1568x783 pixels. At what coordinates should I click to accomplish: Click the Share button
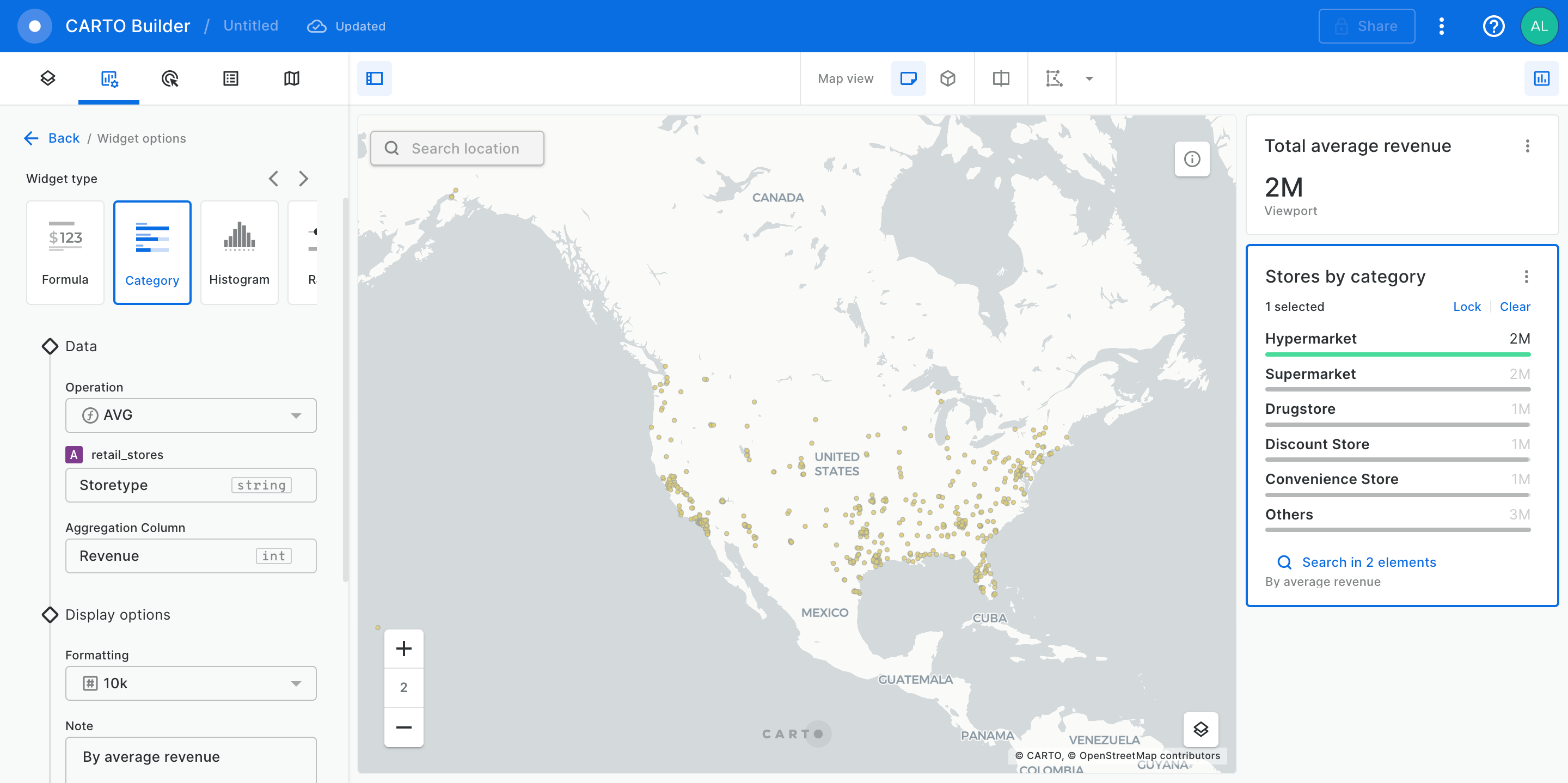(x=1367, y=26)
